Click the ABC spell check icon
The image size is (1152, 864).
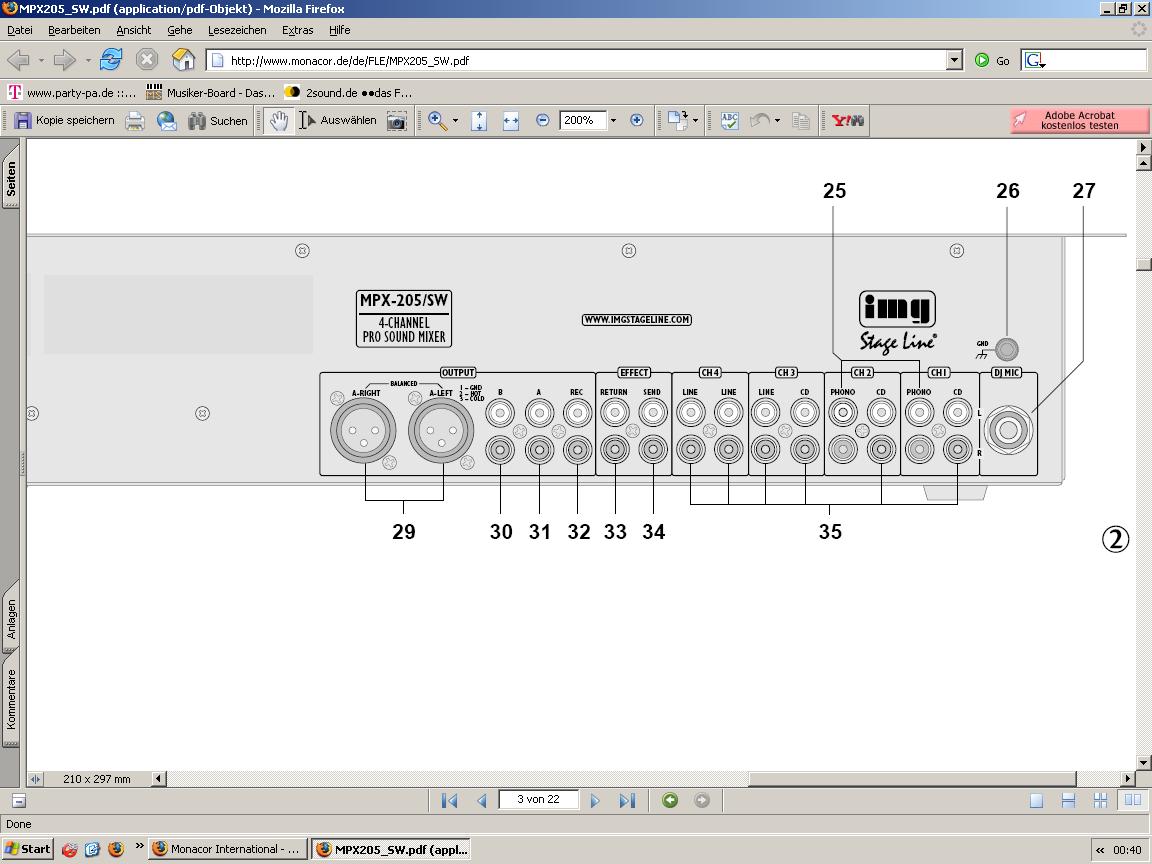pyautogui.click(x=730, y=120)
